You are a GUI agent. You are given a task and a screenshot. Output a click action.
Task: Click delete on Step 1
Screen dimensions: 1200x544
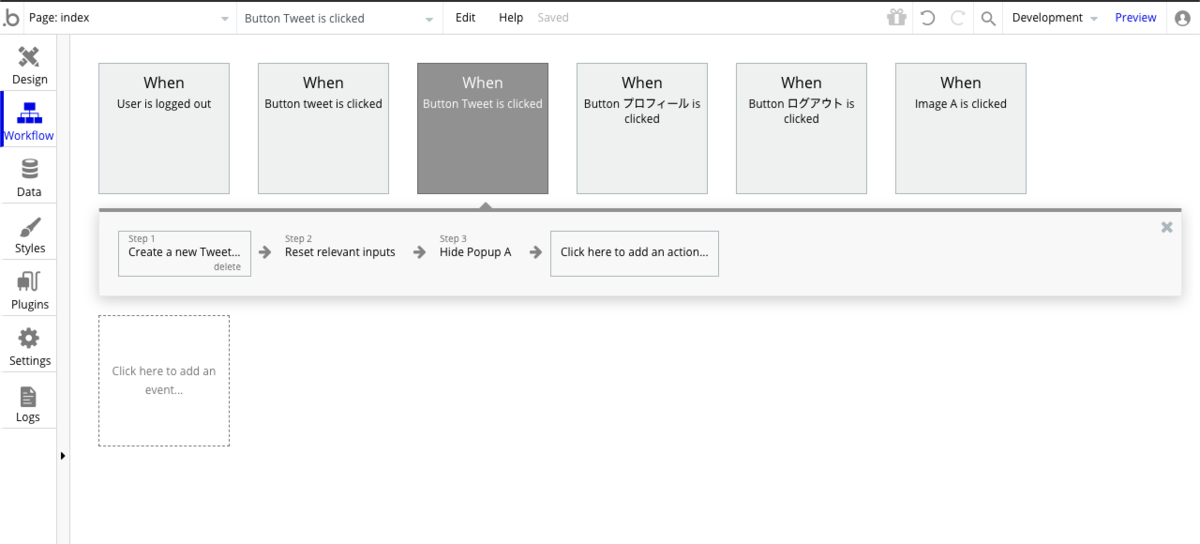coord(227,267)
